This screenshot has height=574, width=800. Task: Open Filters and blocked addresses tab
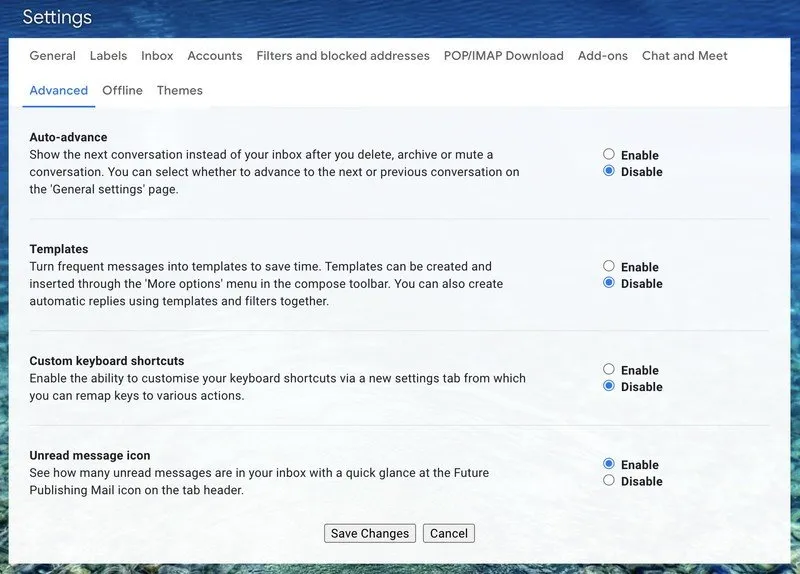[x=343, y=56]
